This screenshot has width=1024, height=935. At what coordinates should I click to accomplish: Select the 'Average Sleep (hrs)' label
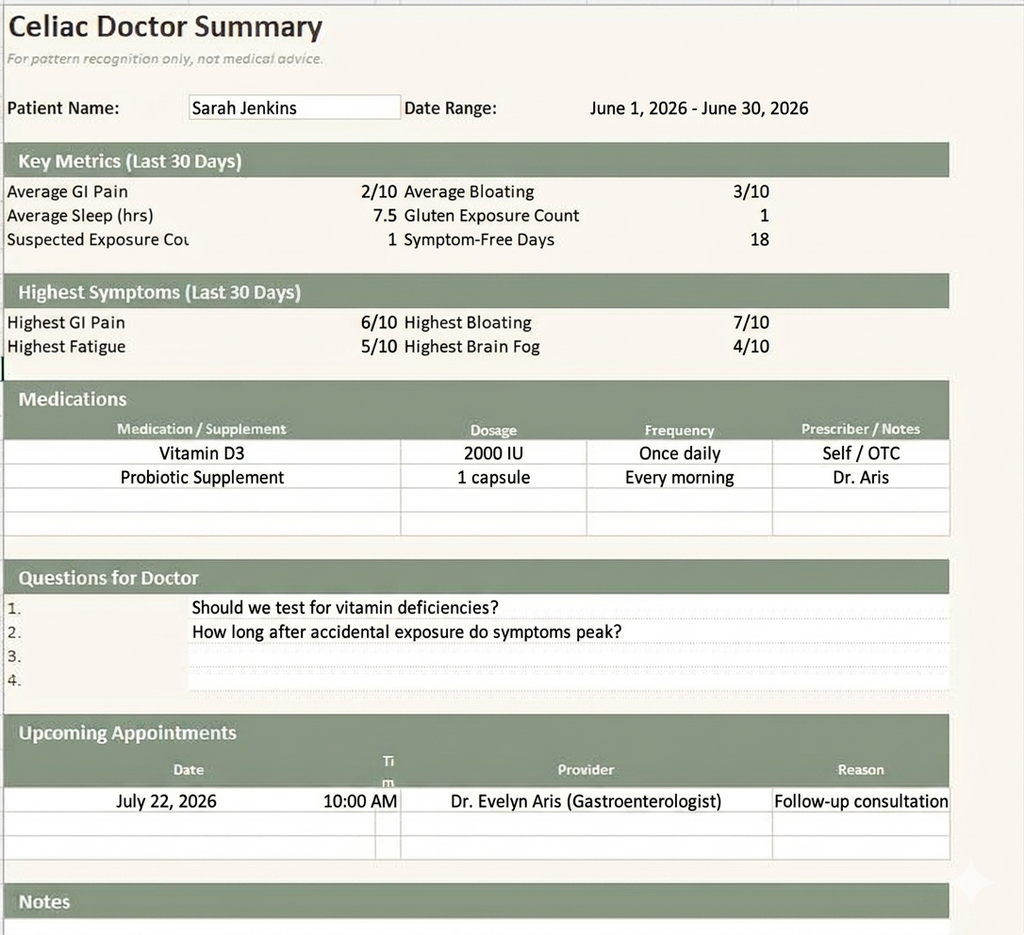[80, 215]
